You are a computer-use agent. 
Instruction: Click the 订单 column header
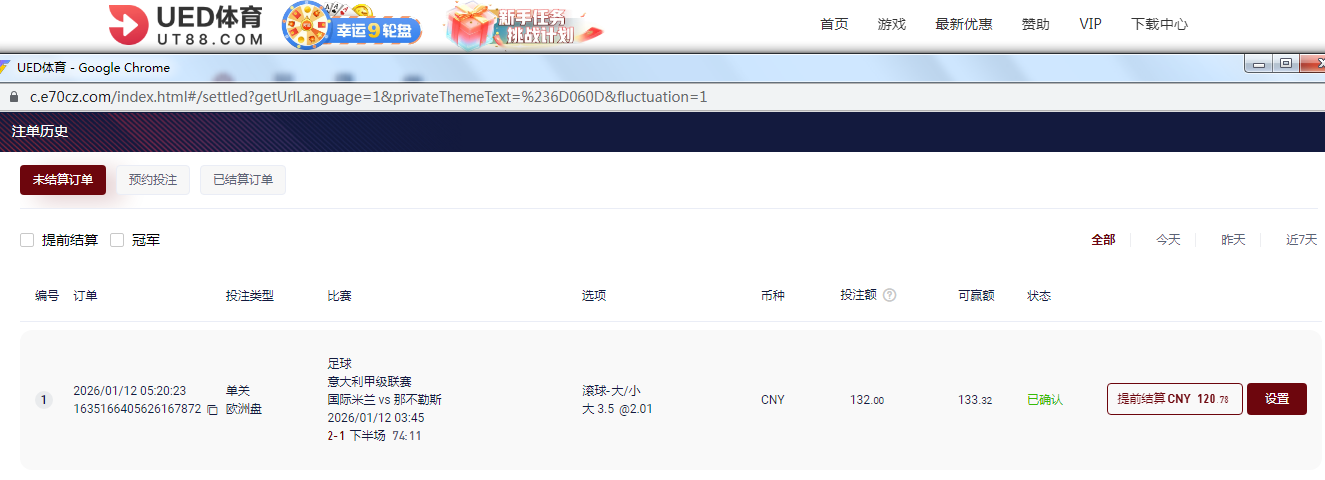click(x=85, y=296)
